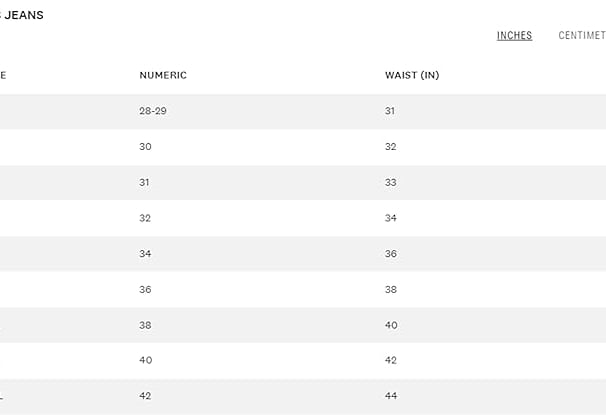Select numeric size 32 row
The height and width of the screenshot is (415, 606).
coord(303,218)
